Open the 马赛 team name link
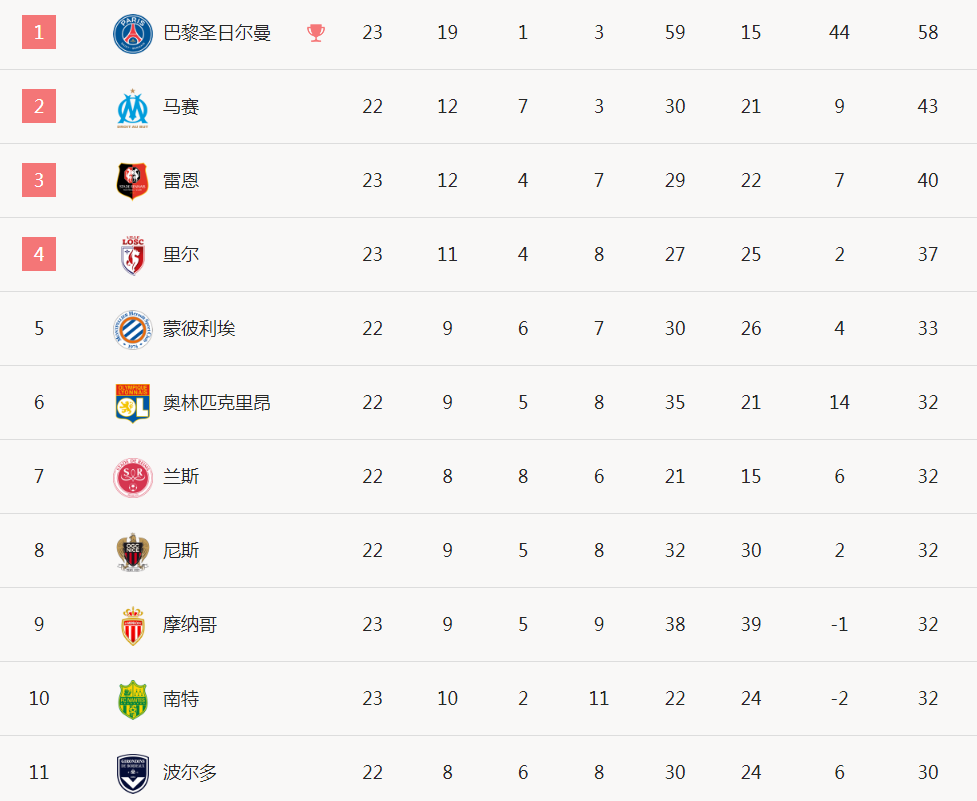977x801 pixels. click(181, 107)
